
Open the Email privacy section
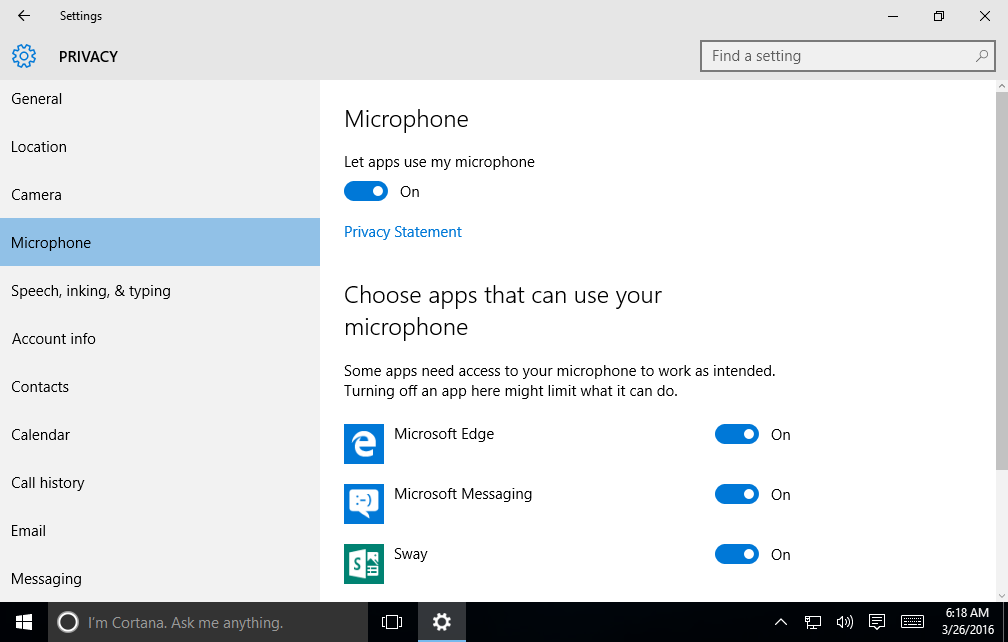click(x=159, y=531)
